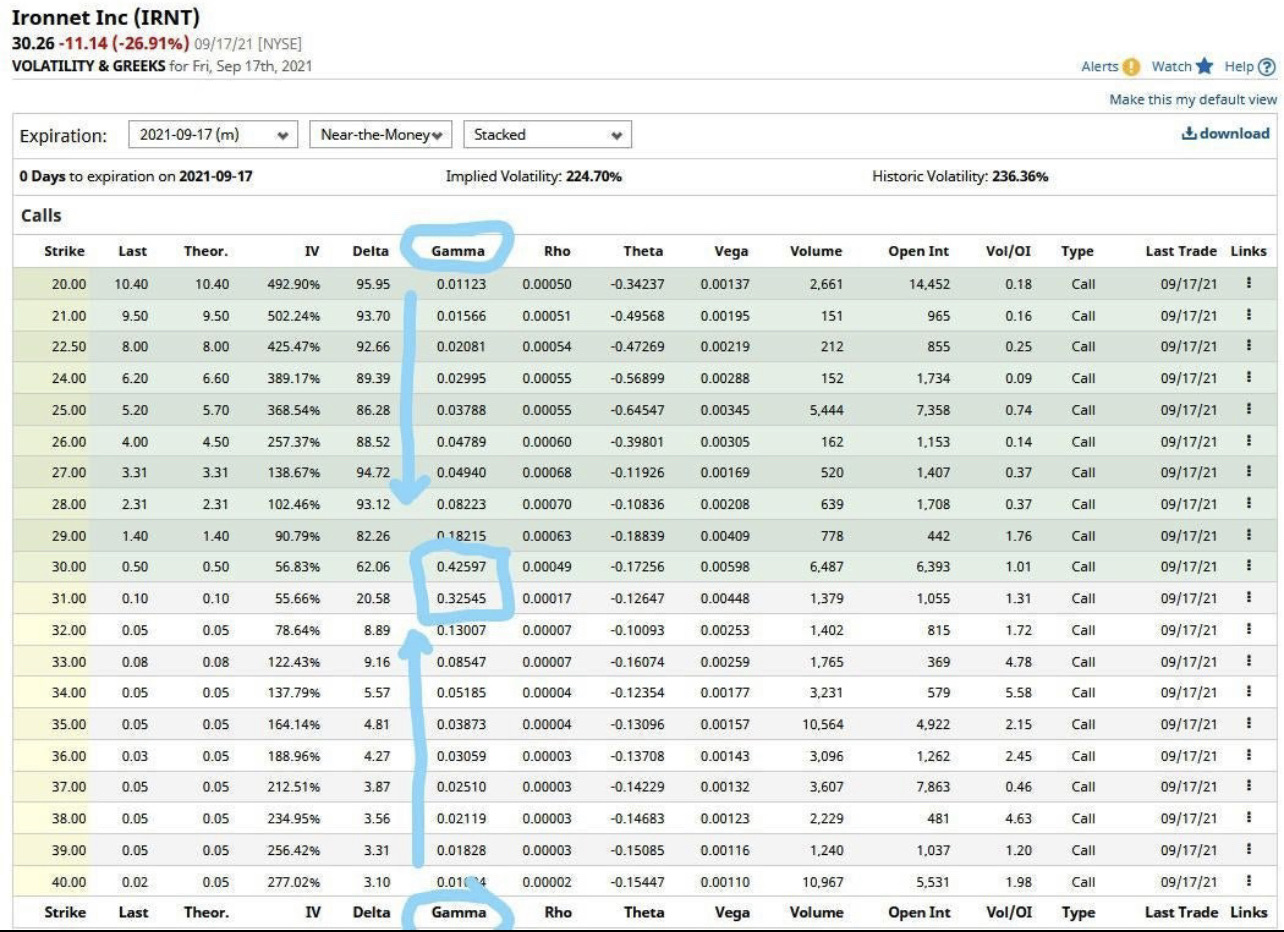Sort by top Gamma column header
Viewport: 1284px width, 932px height.
458,252
